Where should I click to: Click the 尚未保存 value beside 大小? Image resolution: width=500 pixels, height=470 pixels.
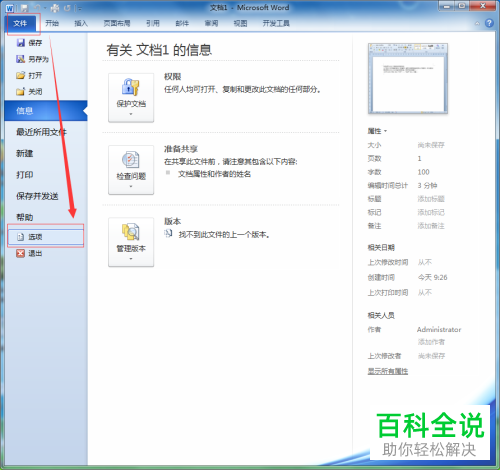[431, 145]
